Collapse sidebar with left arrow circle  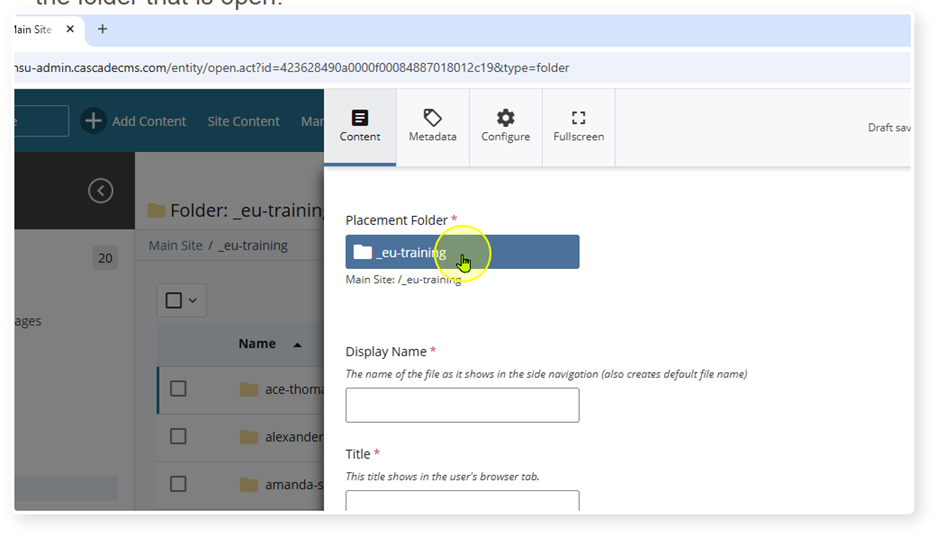click(100, 190)
